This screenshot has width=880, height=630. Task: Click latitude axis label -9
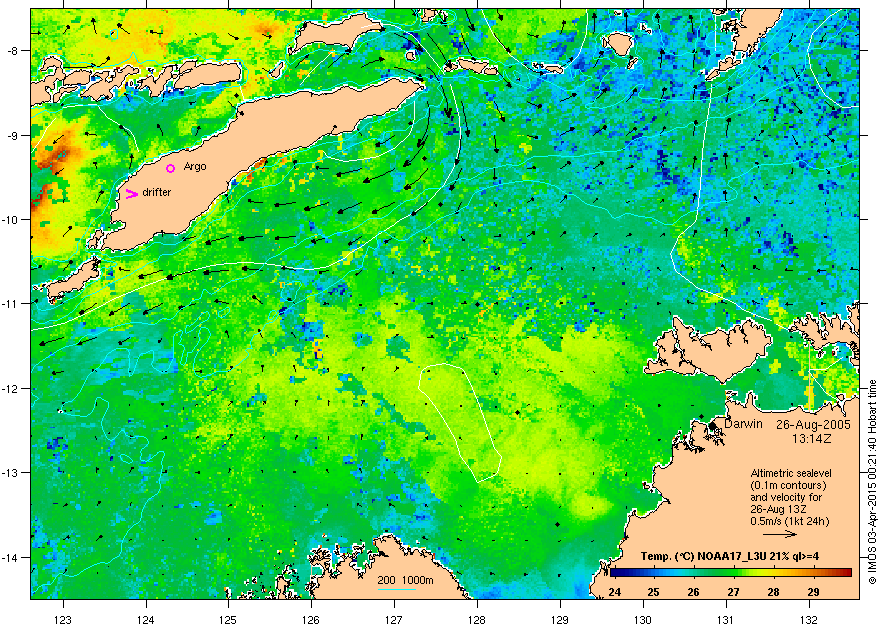(13, 136)
